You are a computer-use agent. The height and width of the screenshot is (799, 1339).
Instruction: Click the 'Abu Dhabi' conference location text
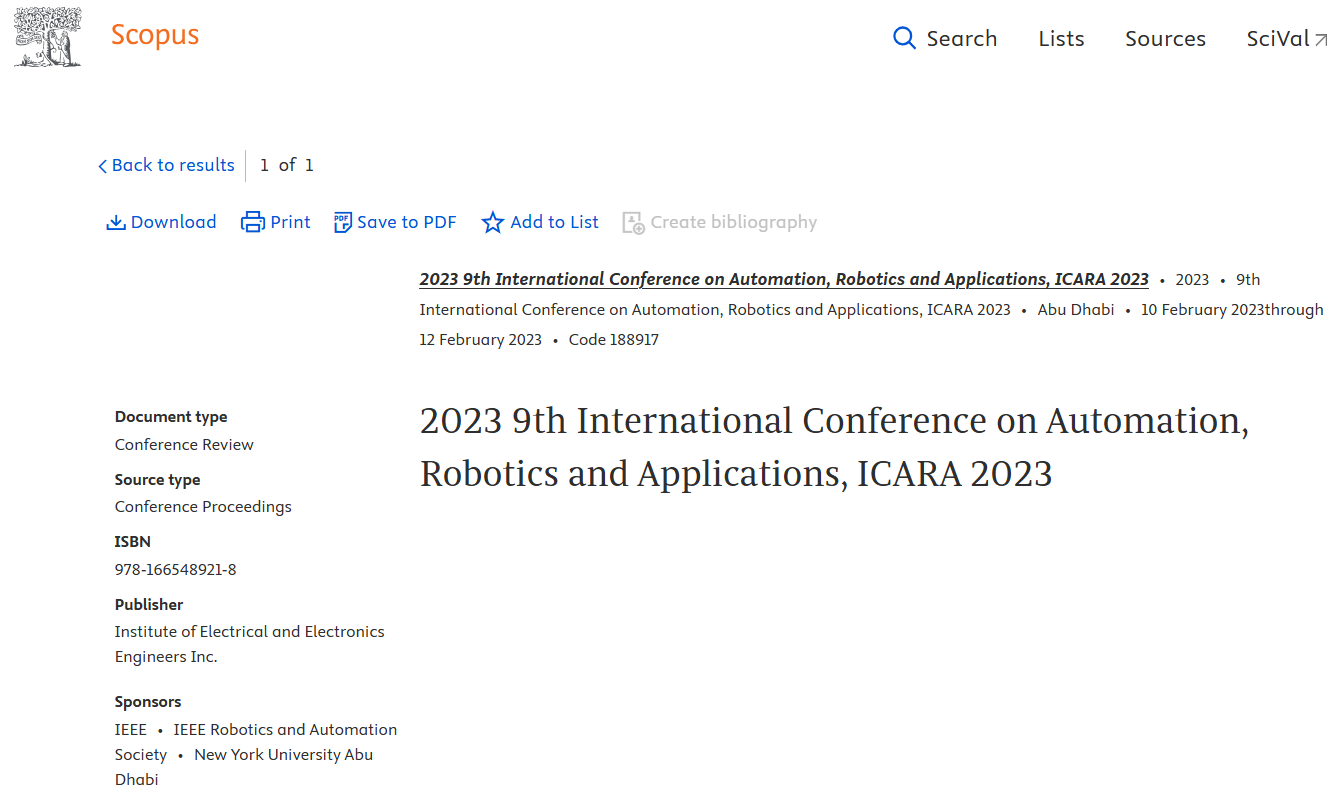point(1075,309)
